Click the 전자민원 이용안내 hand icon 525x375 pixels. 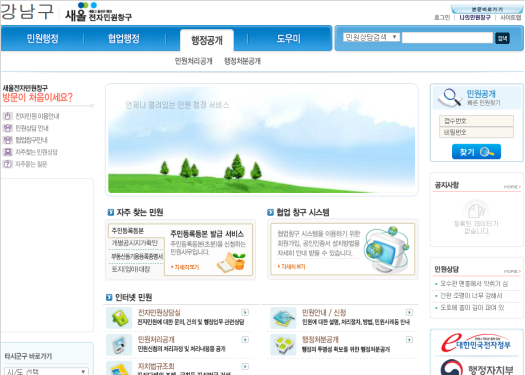(7, 116)
